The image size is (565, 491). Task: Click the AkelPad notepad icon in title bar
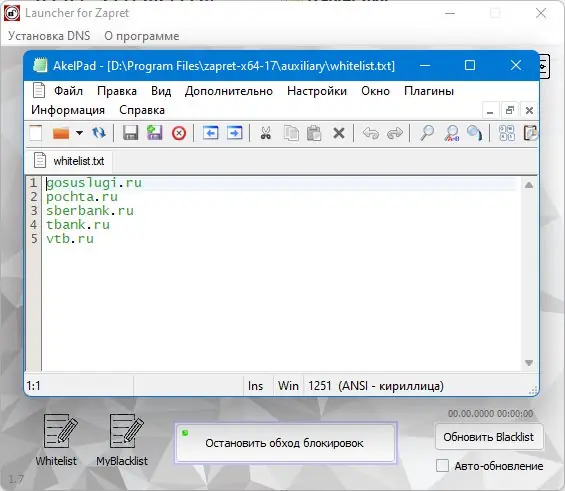[40, 65]
